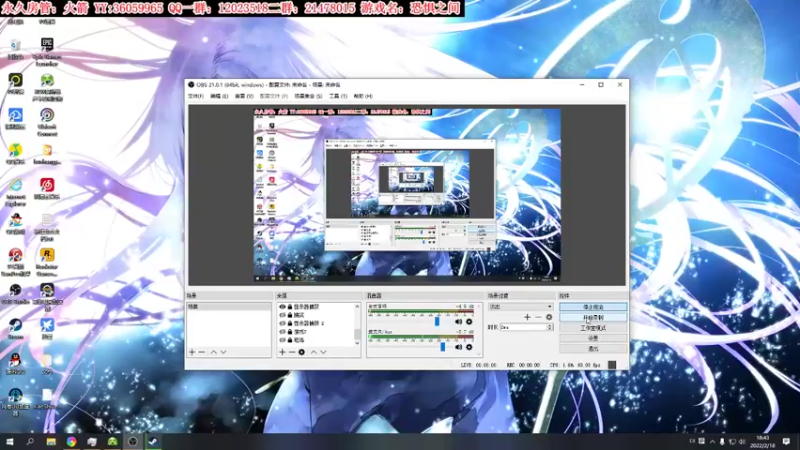The height and width of the screenshot is (450, 800).
Task: Adjust desktop audio volume slider
Action: pos(437,321)
